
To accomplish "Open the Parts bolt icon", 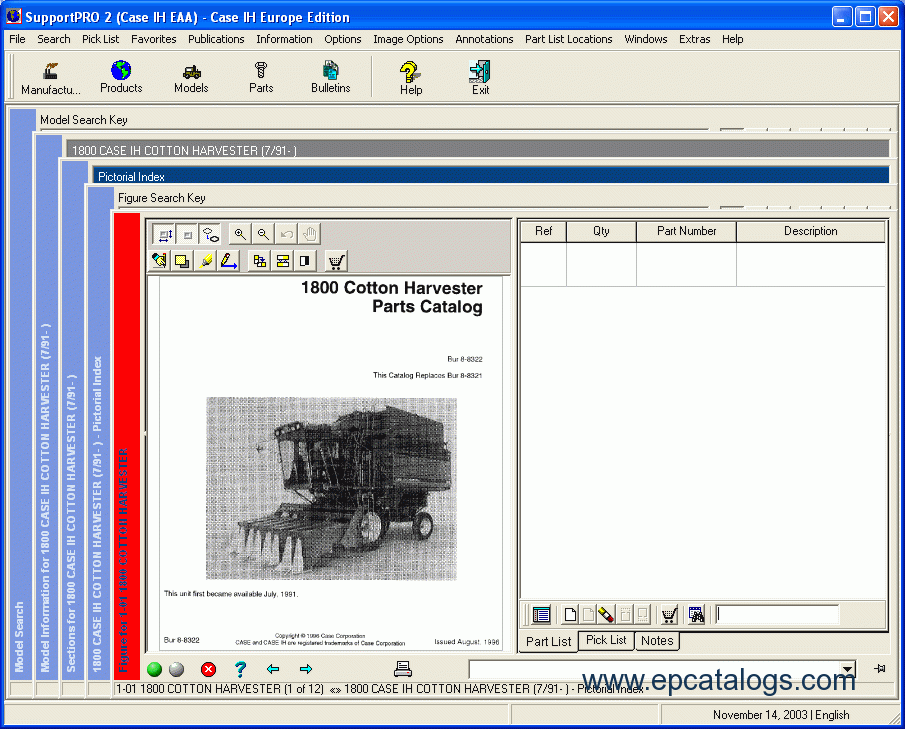I will click(261, 78).
